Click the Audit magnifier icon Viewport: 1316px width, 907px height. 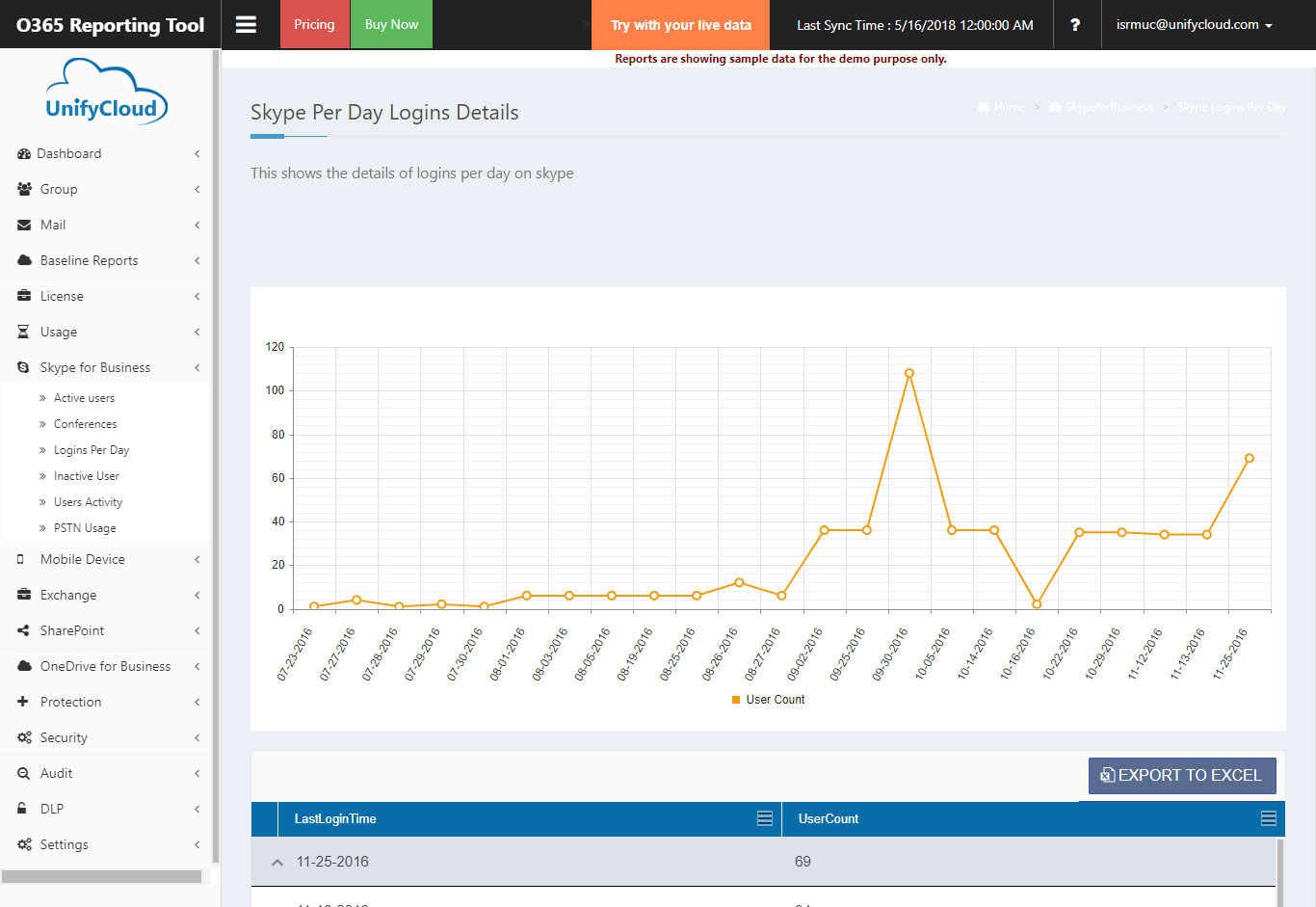coord(23,773)
